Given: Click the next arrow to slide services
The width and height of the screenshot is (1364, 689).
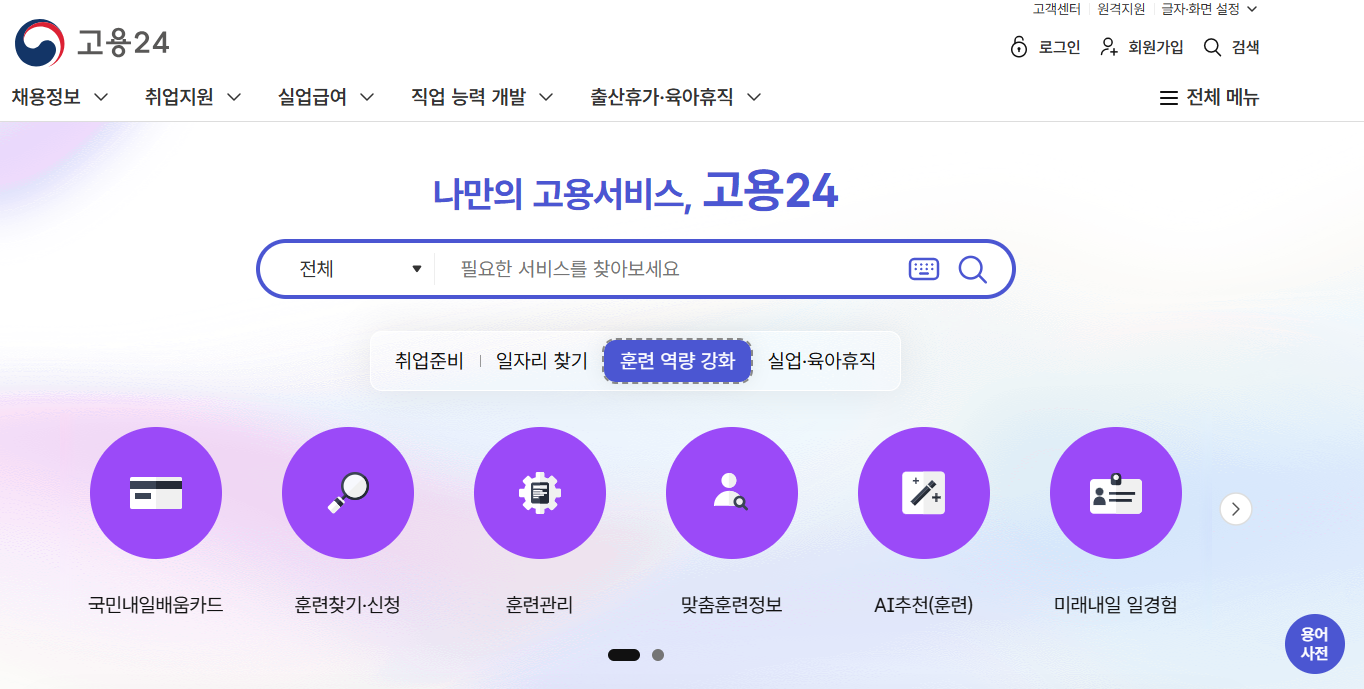Looking at the screenshot, I should [1236, 509].
